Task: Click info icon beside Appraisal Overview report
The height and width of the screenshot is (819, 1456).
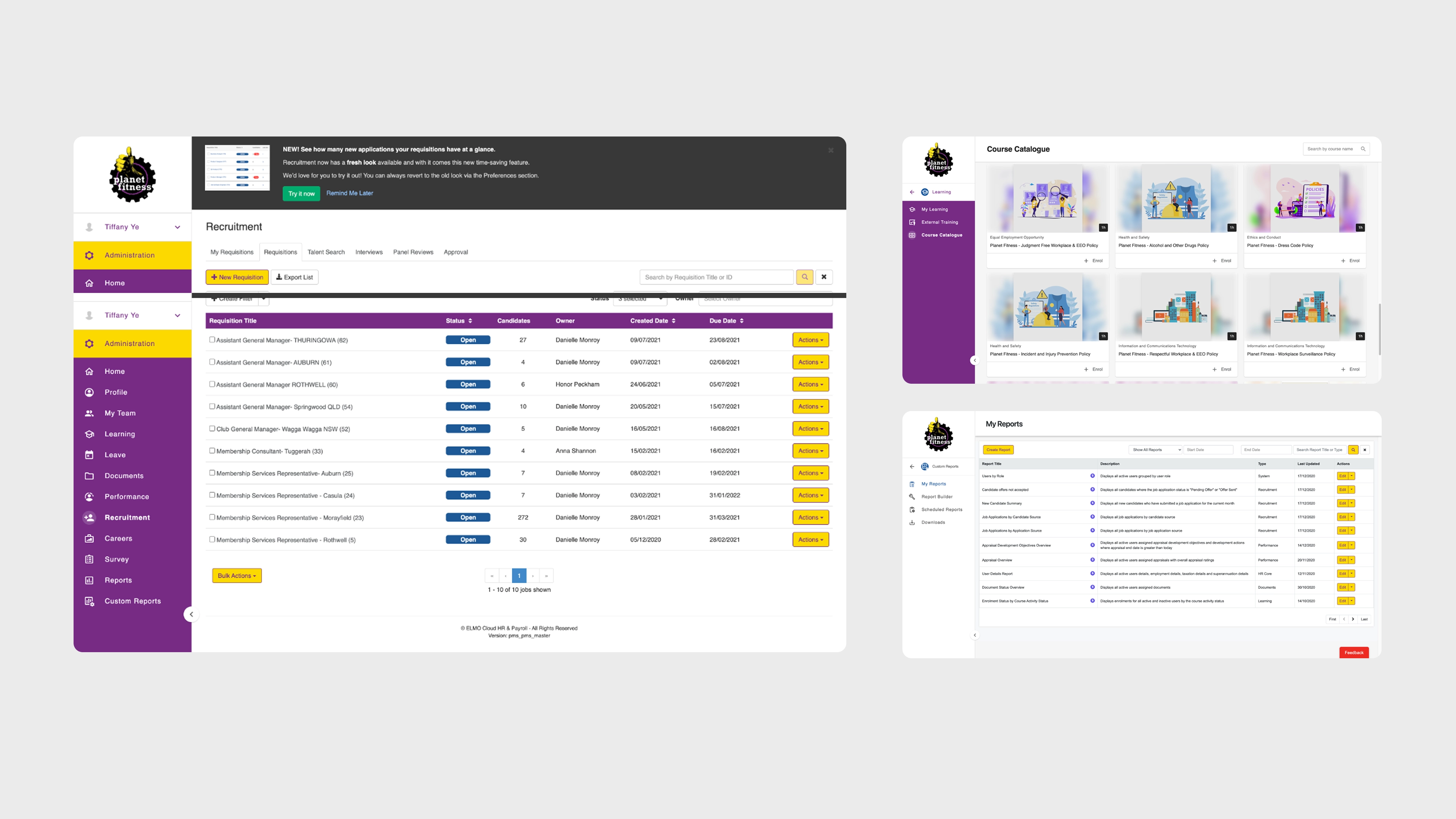Action: pos(1092,560)
